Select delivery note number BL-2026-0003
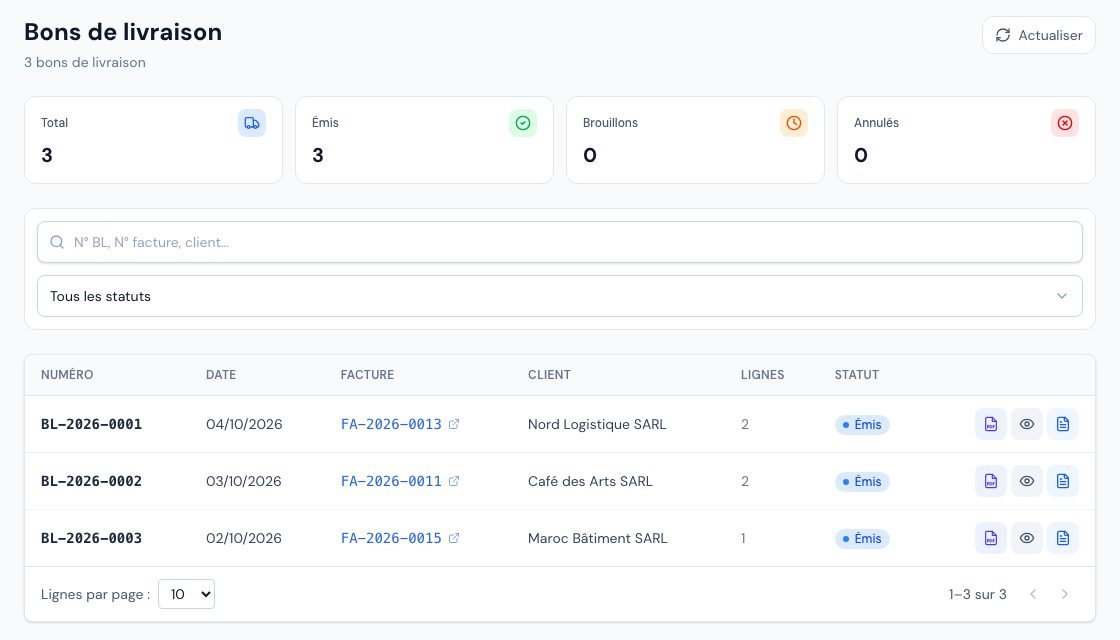This screenshot has width=1120, height=640. (91, 539)
